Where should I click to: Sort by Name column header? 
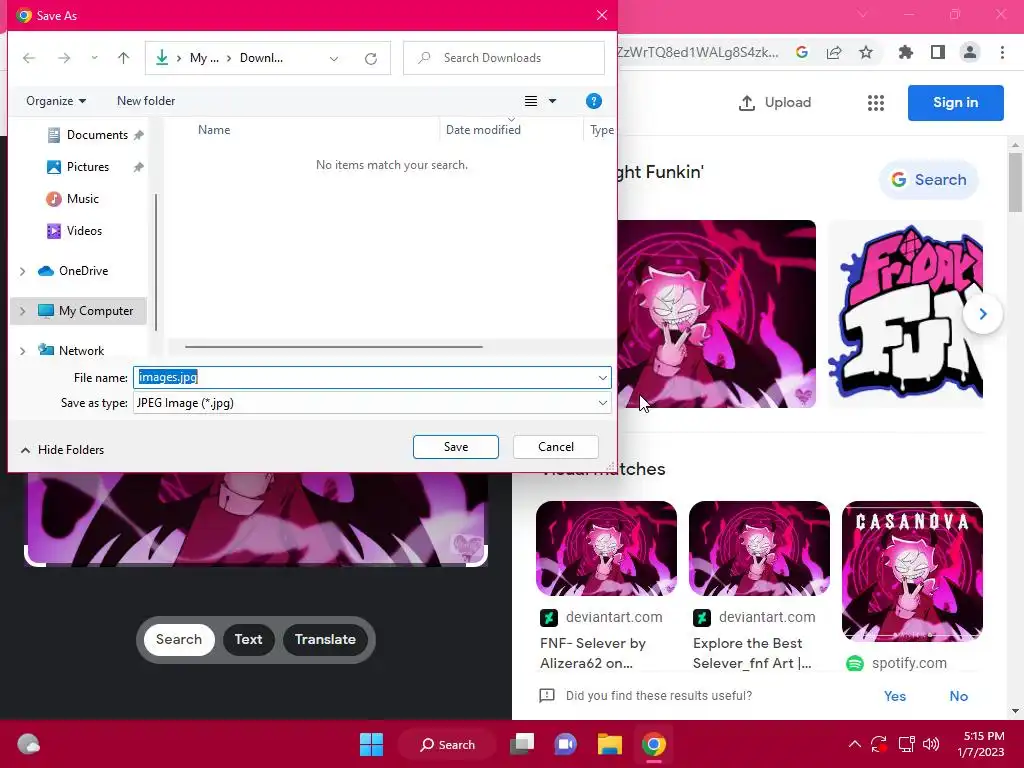(x=214, y=130)
